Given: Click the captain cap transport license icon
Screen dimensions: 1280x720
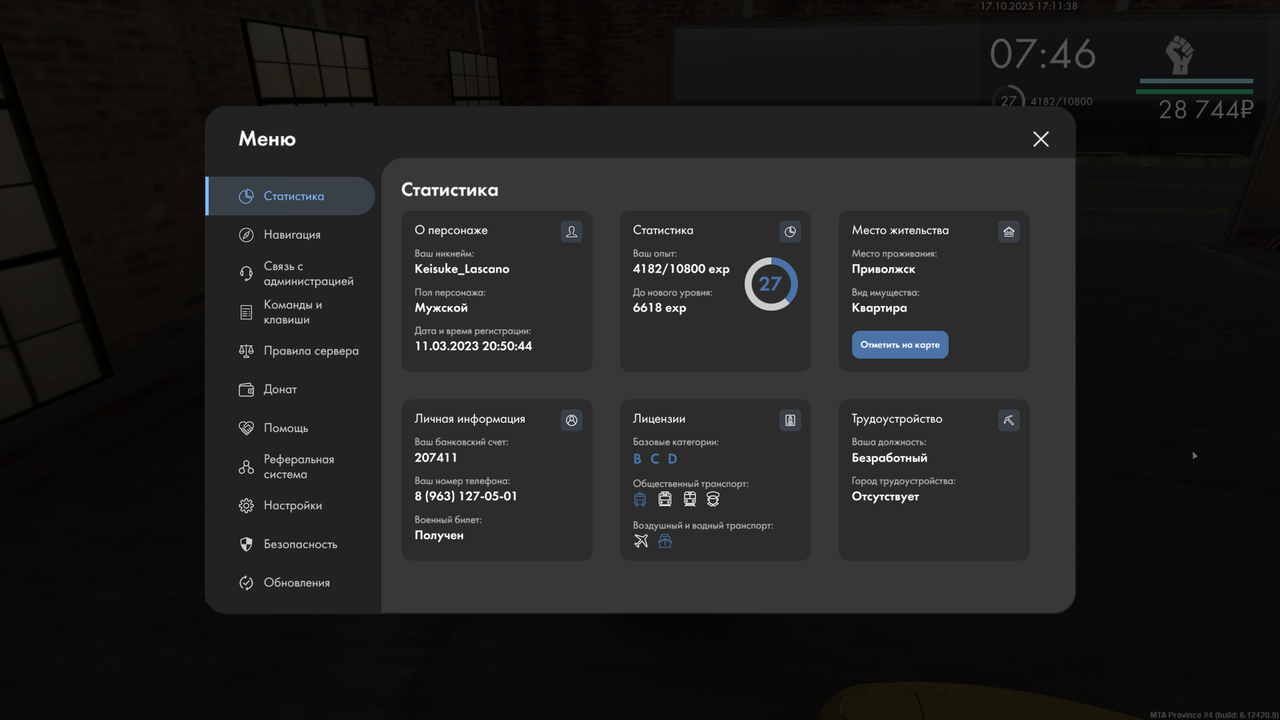Looking at the screenshot, I should [x=713, y=499].
